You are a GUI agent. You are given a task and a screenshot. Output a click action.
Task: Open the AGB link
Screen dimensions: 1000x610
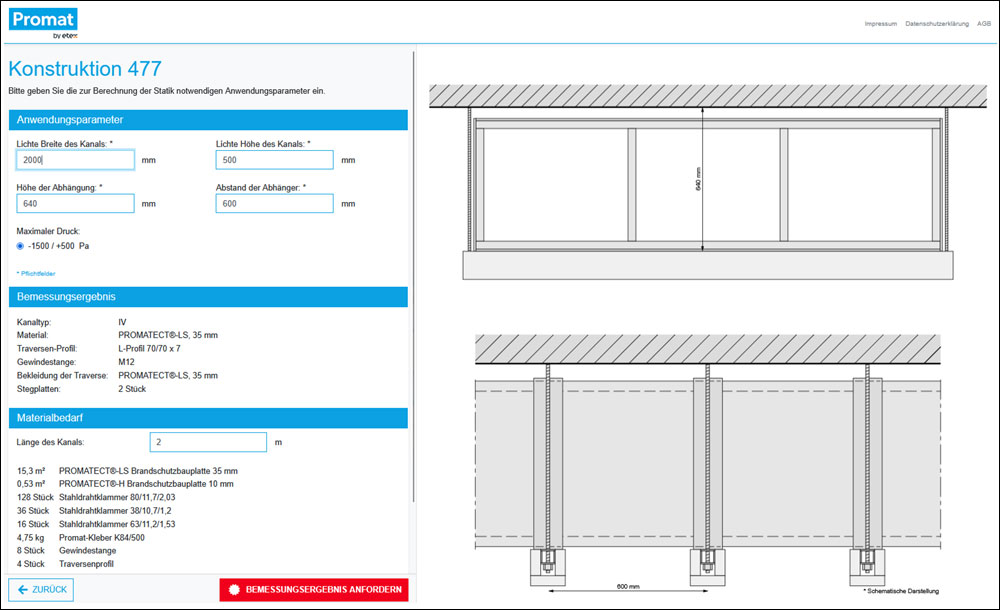(984, 23)
